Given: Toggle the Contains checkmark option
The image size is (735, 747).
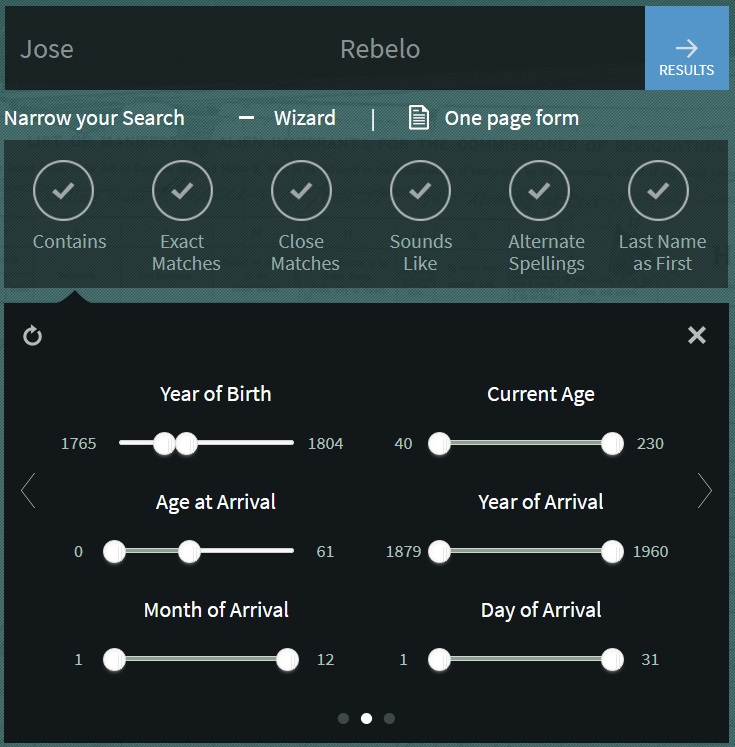Looking at the screenshot, I should pos(63,190).
